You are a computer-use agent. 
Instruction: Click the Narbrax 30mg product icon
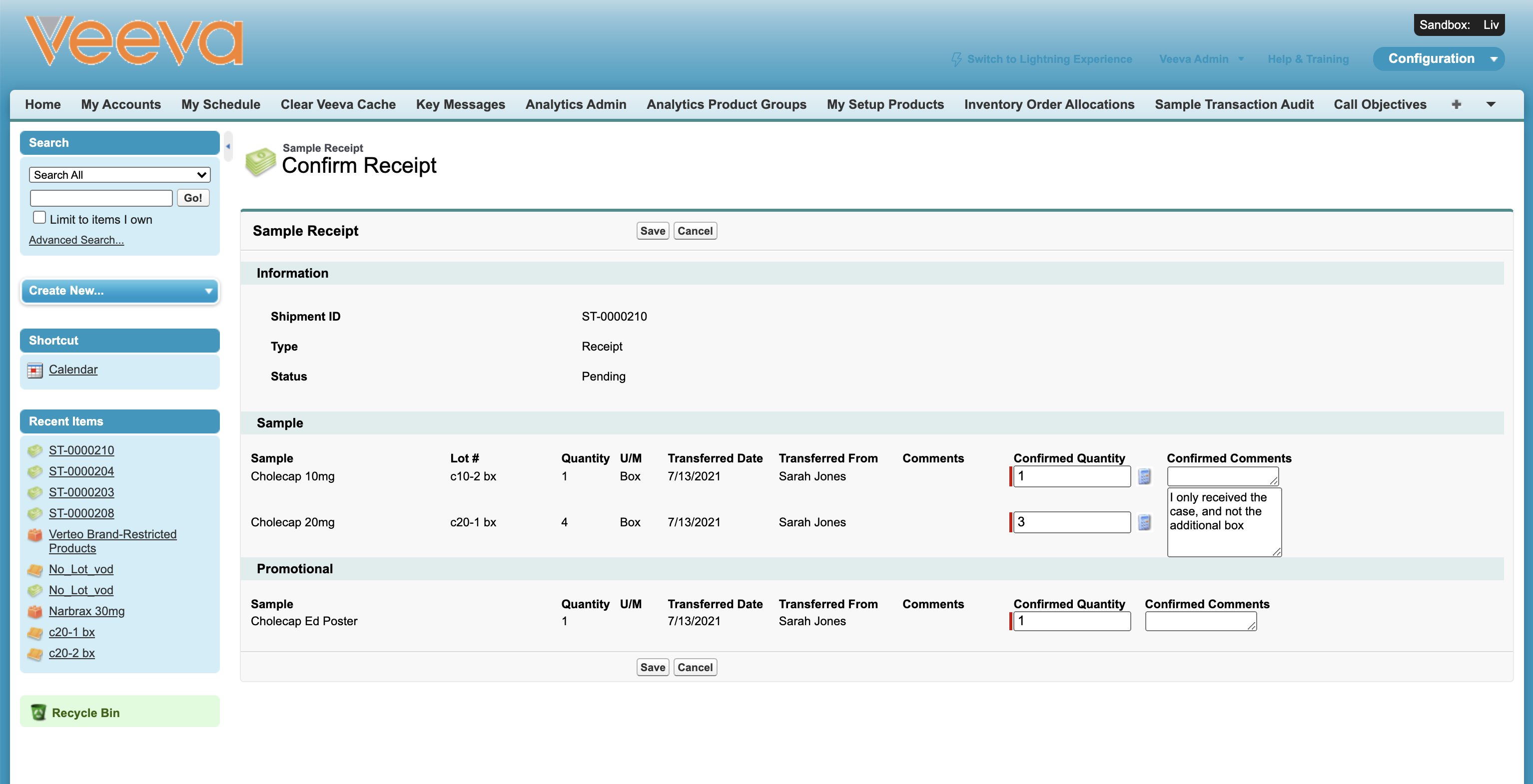click(x=35, y=611)
